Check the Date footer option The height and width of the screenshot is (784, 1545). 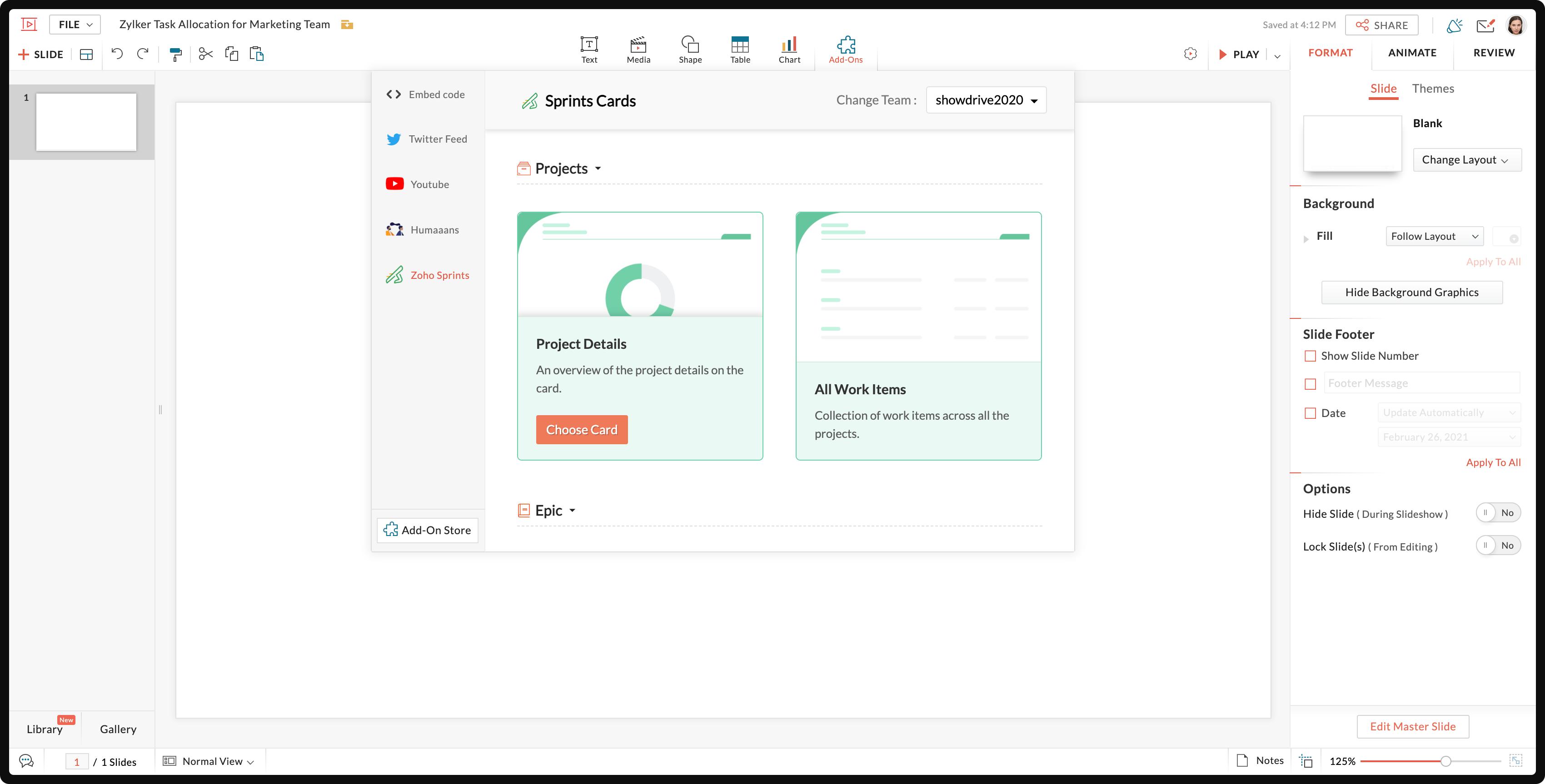[x=1310, y=413]
